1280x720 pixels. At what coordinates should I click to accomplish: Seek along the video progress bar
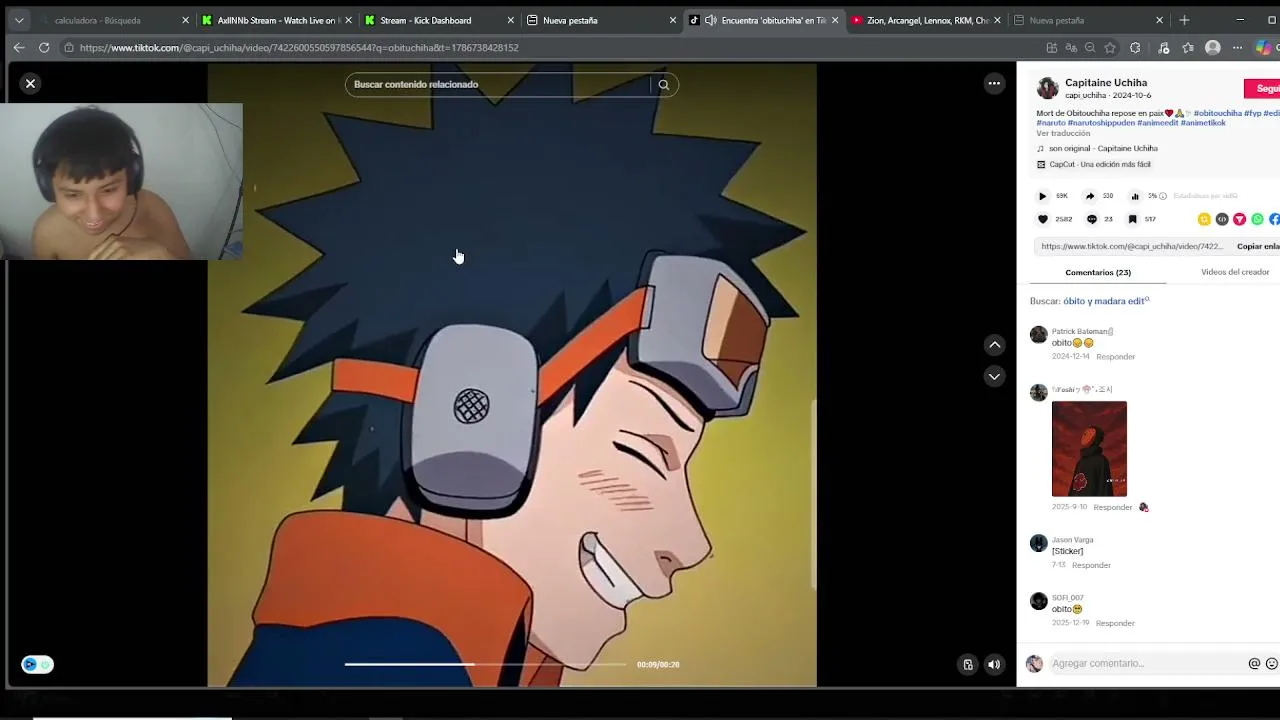coord(485,664)
